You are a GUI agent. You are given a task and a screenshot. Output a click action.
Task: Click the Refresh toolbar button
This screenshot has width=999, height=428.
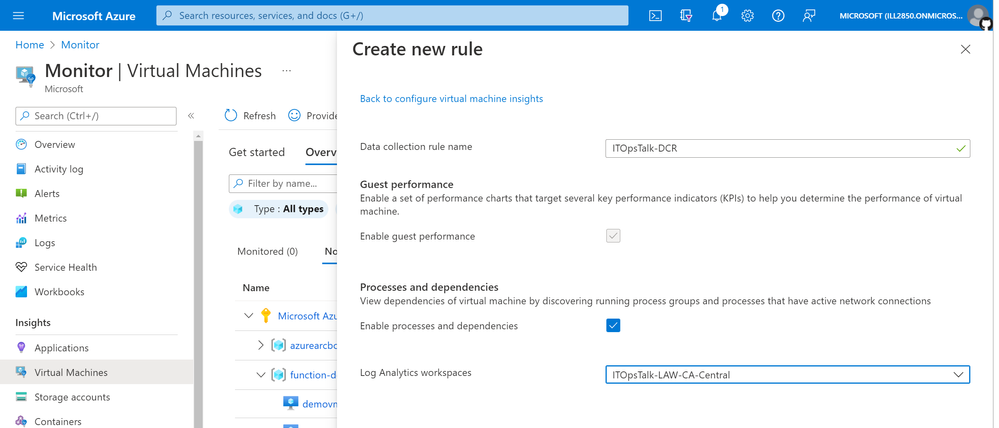[250, 115]
